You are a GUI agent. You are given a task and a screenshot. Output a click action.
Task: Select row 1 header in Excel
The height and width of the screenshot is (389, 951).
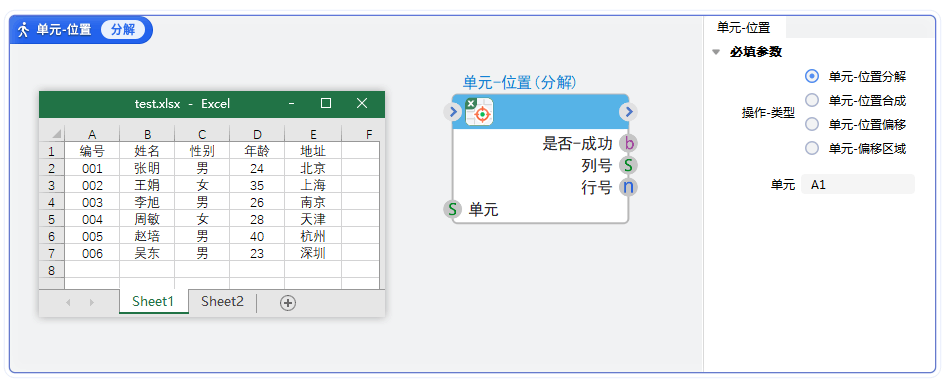52,151
